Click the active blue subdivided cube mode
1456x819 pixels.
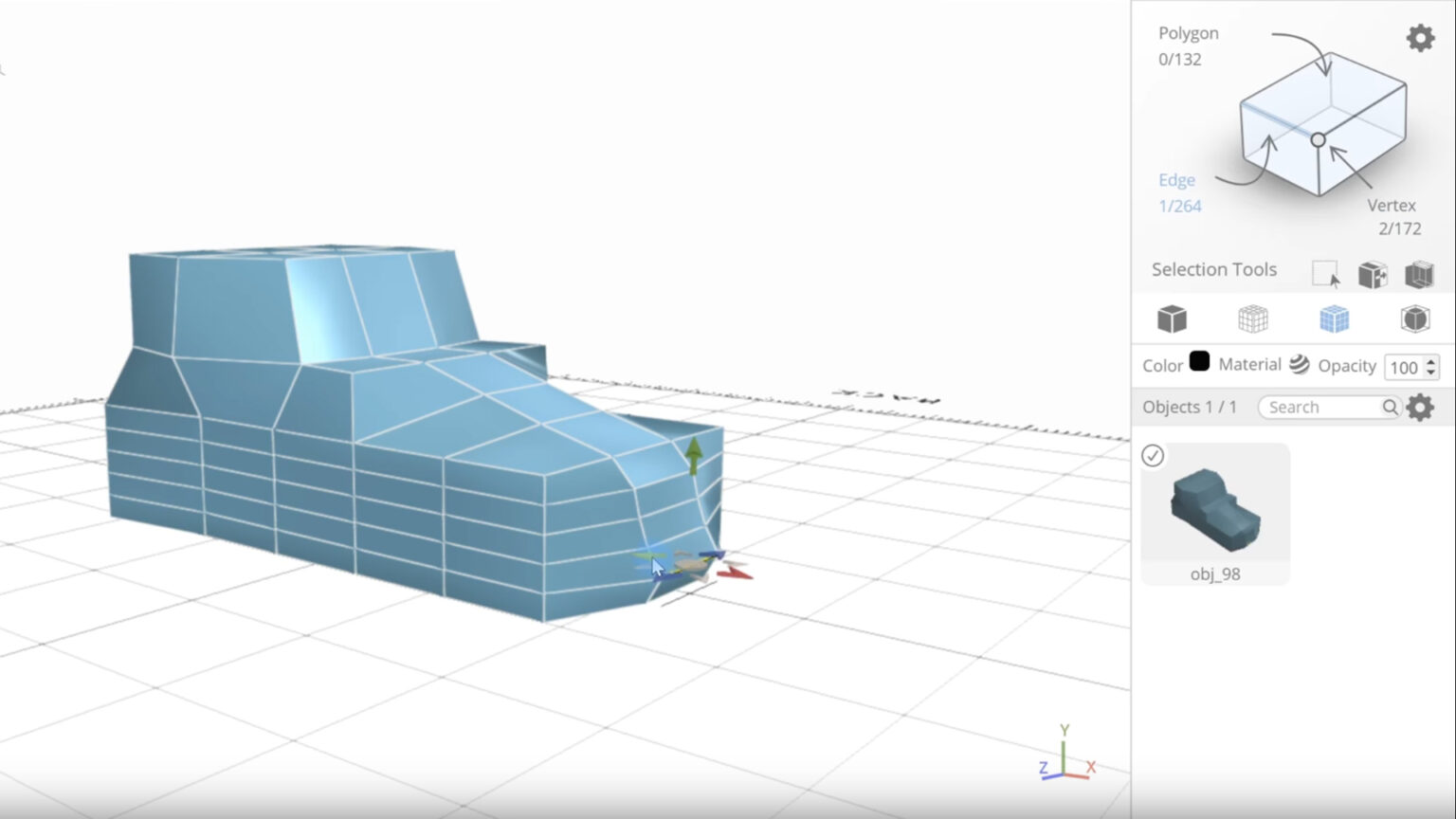click(x=1334, y=318)
